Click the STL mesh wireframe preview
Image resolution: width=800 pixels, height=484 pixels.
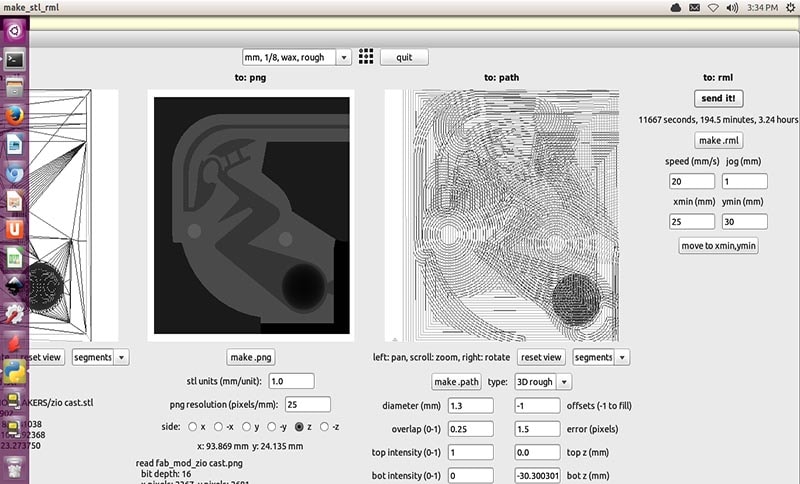point(73,215)
